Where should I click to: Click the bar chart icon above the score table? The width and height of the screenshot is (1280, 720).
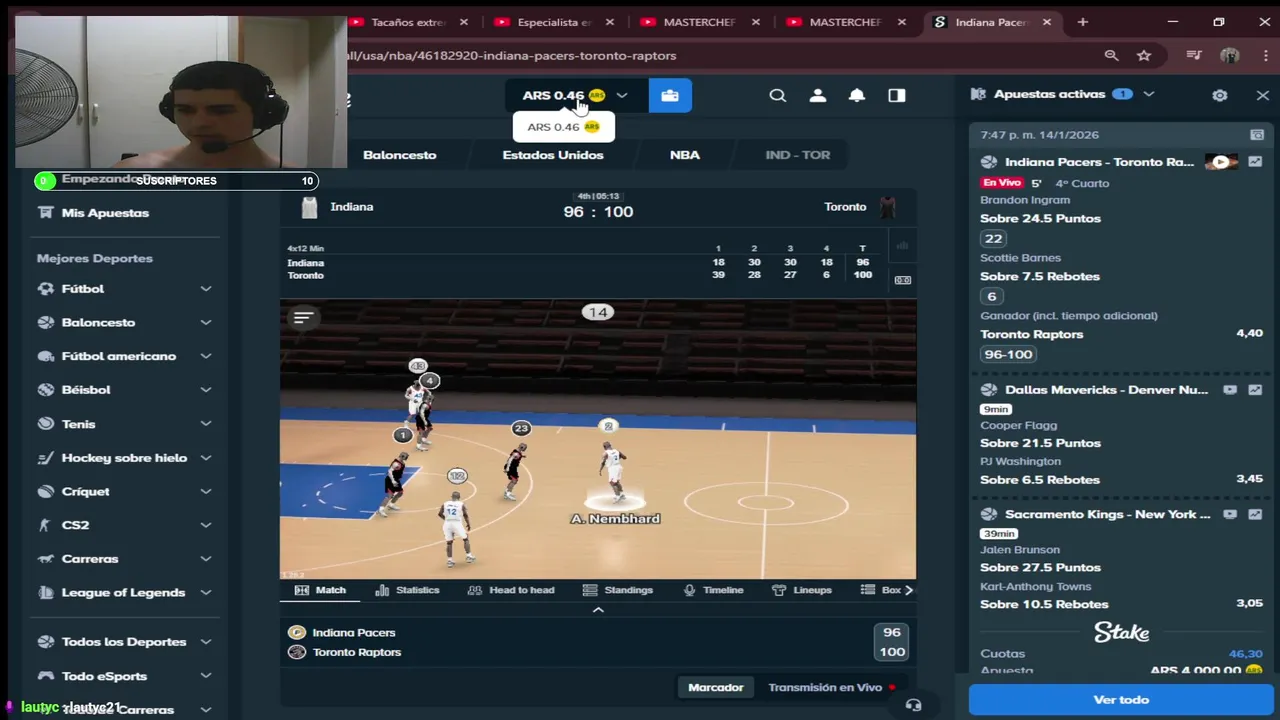[902, 246]
